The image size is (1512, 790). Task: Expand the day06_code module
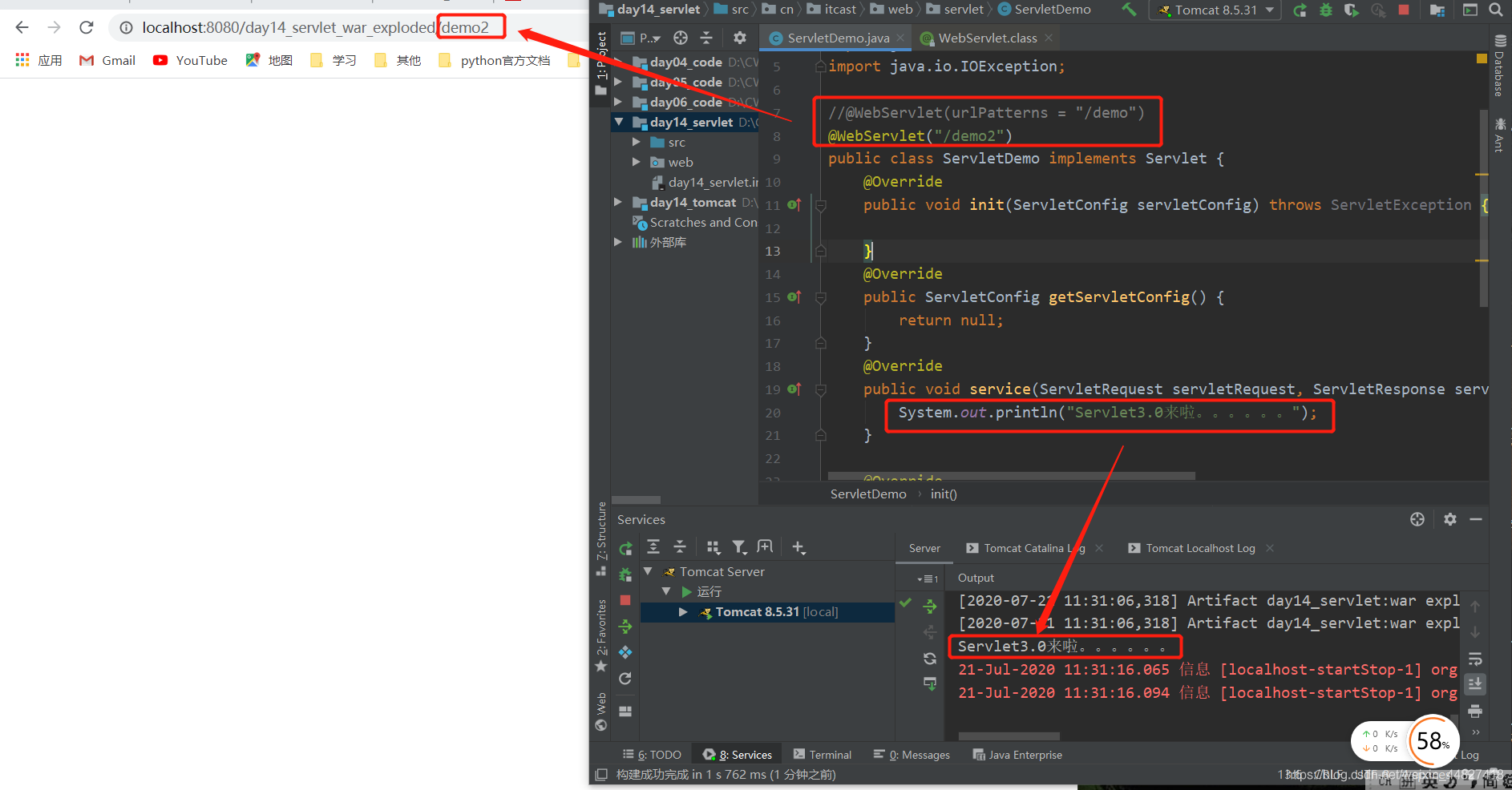pos(618,102)
